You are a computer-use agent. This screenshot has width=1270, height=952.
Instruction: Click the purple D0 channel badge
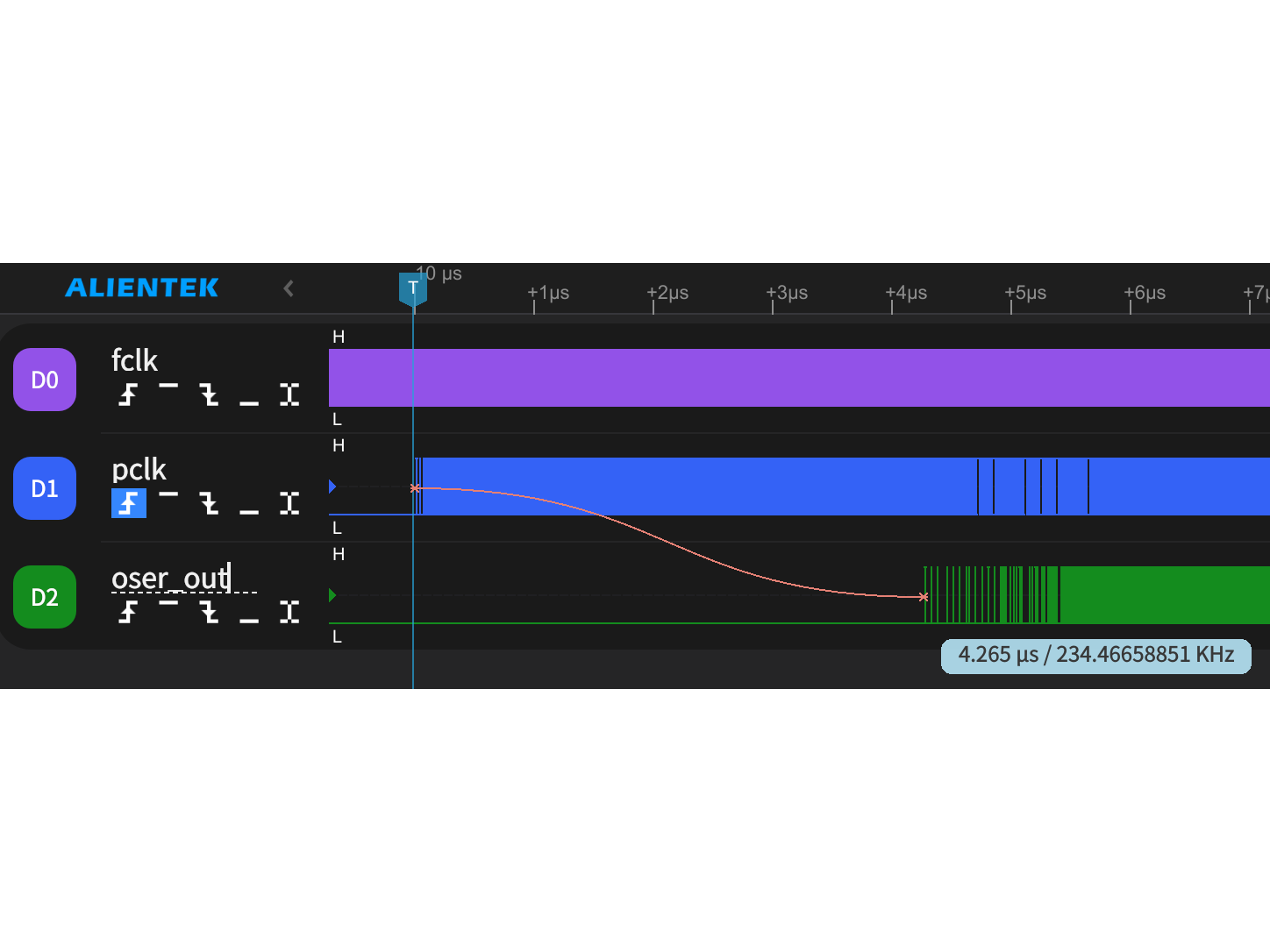pyautogui.click(x=45, y=380)
